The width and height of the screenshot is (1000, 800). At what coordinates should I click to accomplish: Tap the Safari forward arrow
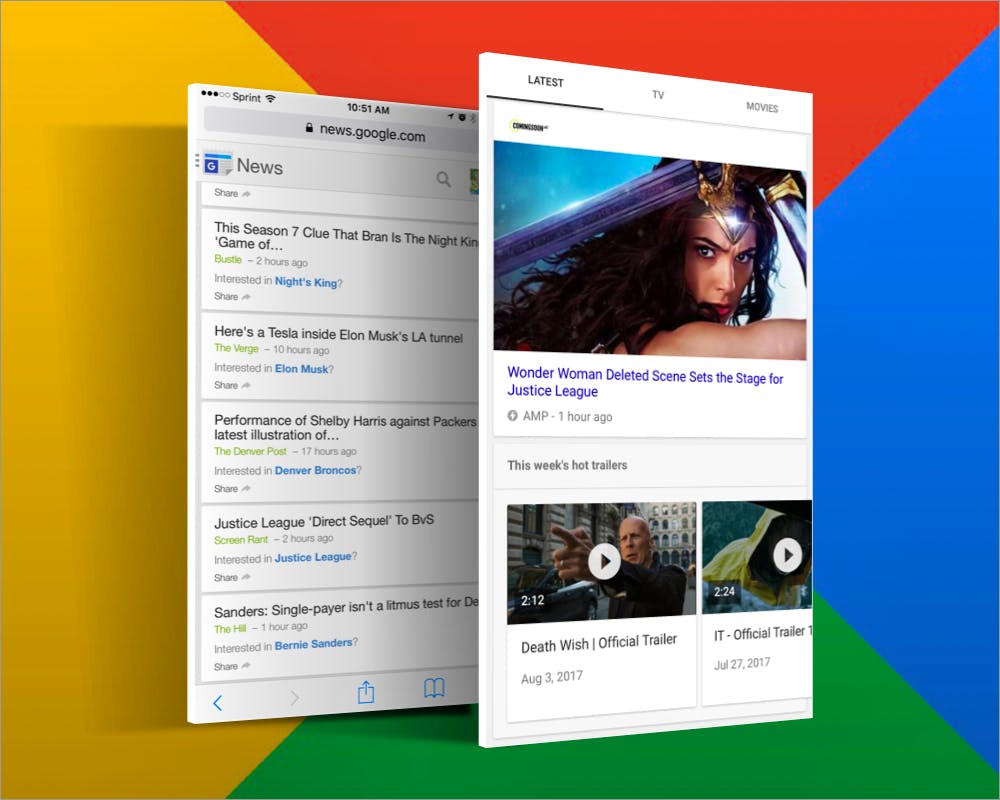(x=294, y=698)
